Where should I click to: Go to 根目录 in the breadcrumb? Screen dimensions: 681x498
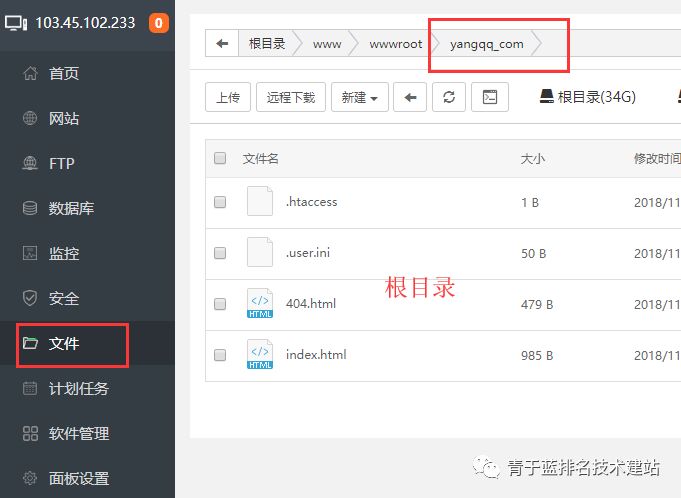pos(267,43)
